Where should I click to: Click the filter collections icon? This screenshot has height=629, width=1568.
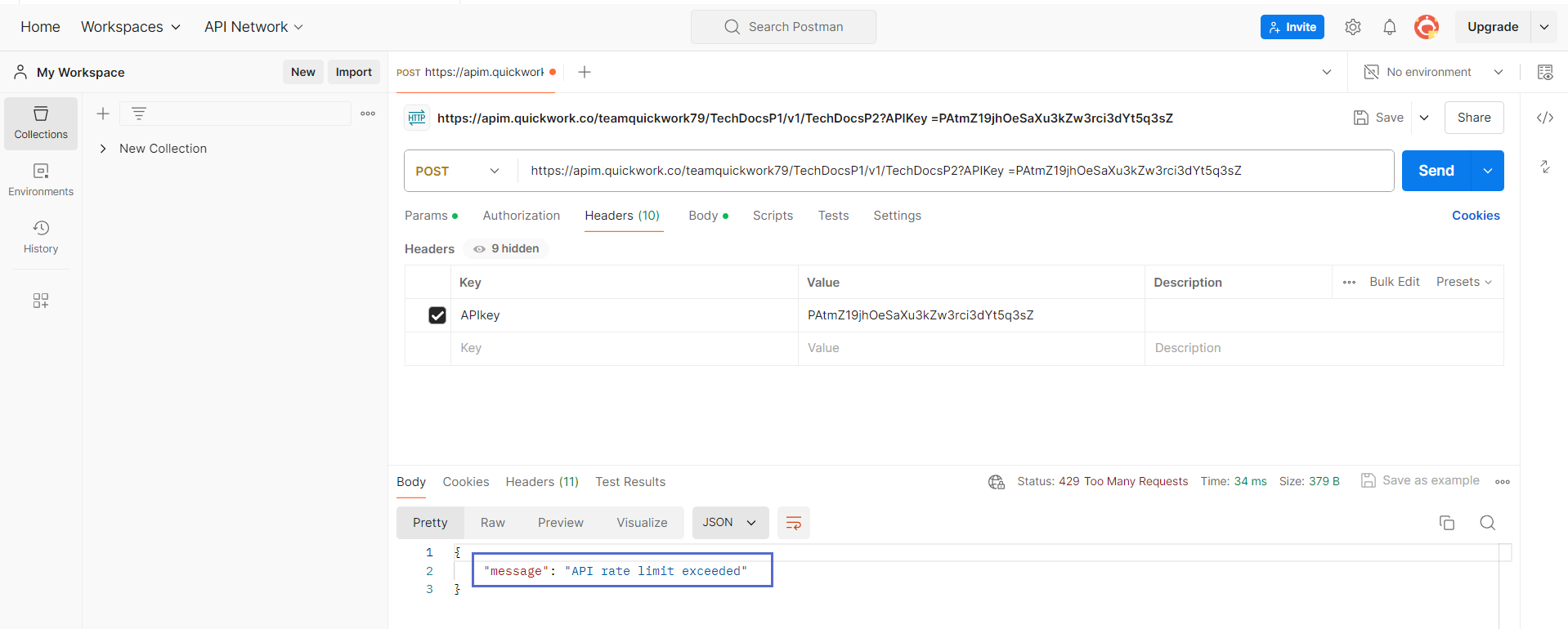tap(139, 114)
